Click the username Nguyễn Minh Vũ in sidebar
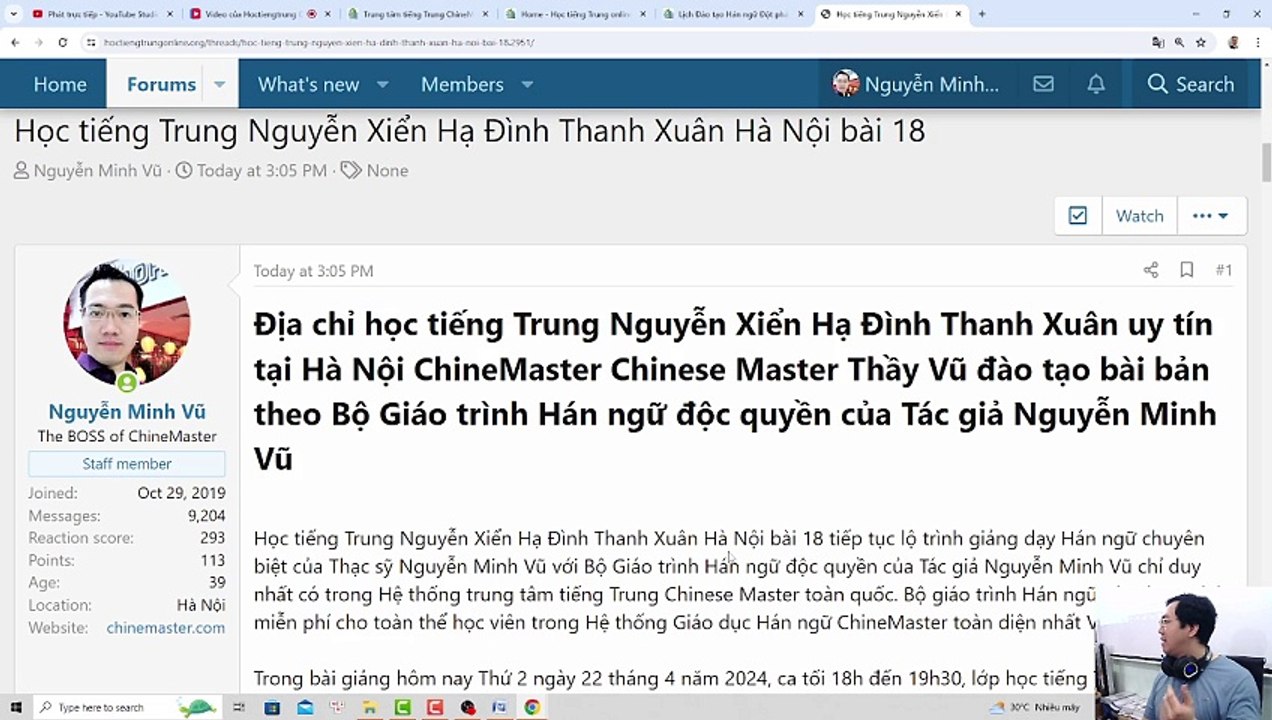This screenshot has height=720, width=1272. click(127, 412)
